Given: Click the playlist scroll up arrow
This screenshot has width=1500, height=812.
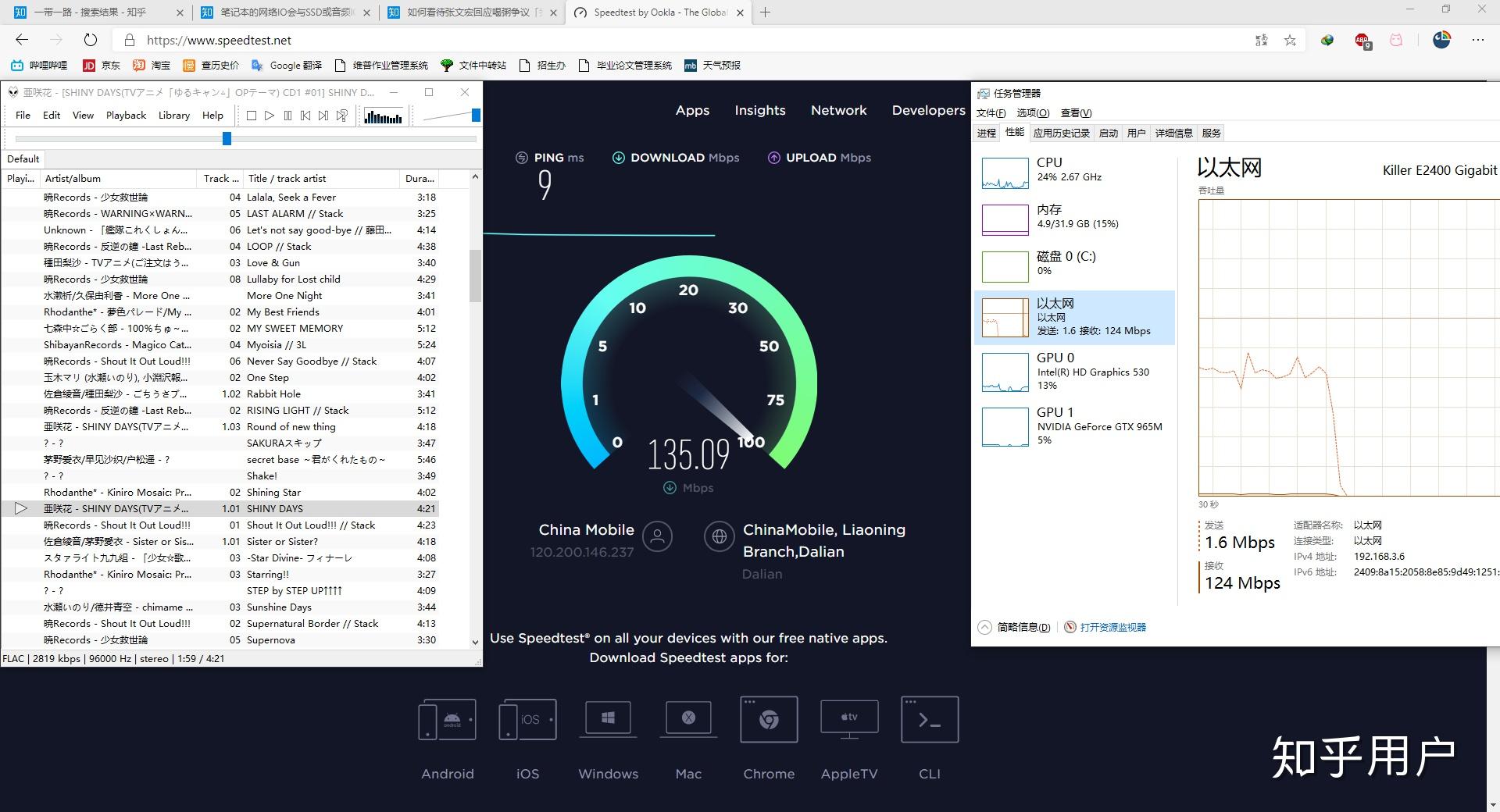Looking at the screenshot, I should pos(475,177).
